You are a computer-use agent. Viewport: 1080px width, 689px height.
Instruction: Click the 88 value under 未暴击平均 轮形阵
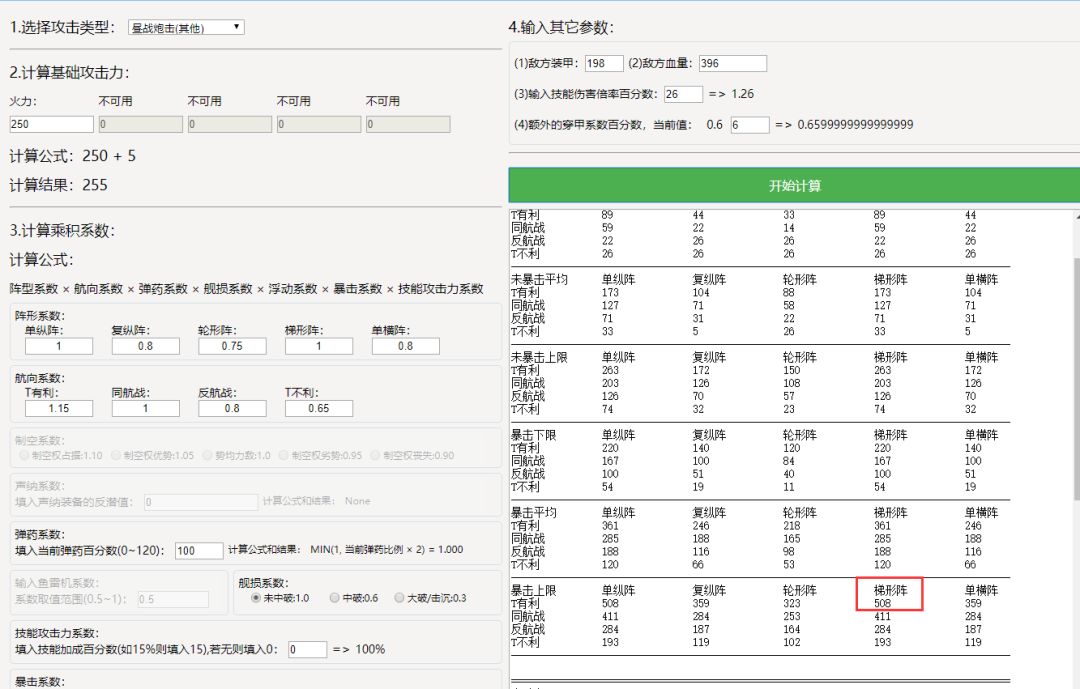coord(789,293)
